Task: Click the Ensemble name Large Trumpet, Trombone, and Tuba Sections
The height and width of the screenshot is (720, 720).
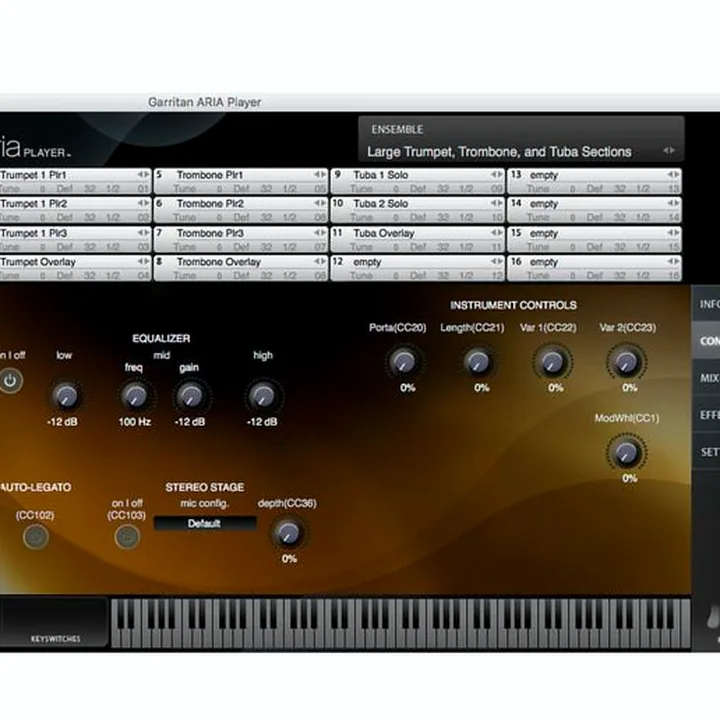Action: pos(499,152)
